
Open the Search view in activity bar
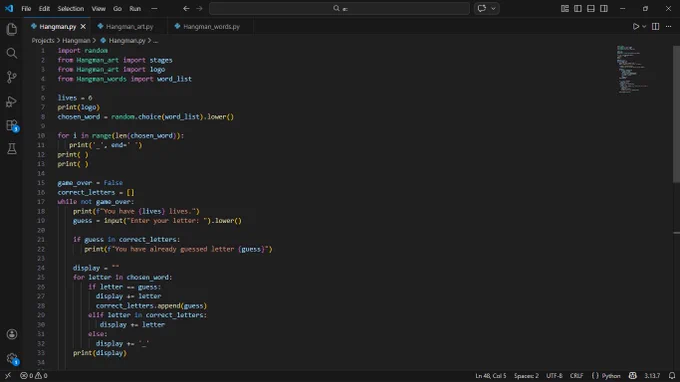12,53
